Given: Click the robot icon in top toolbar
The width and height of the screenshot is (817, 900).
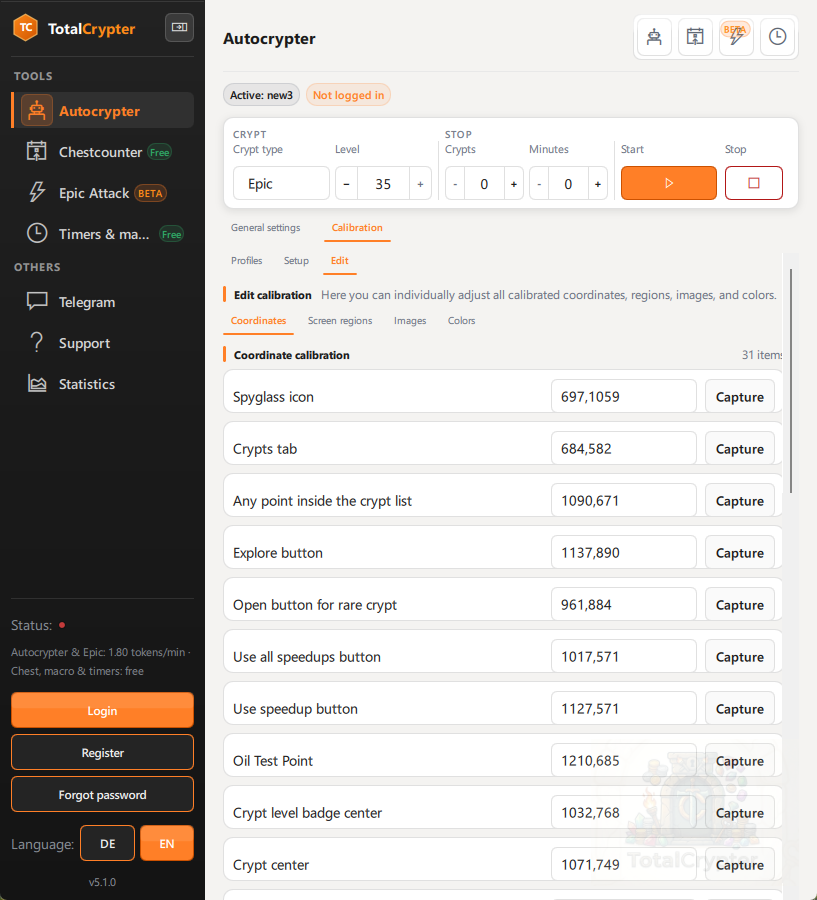Looking at the screenshot, I should pos(654,37).
